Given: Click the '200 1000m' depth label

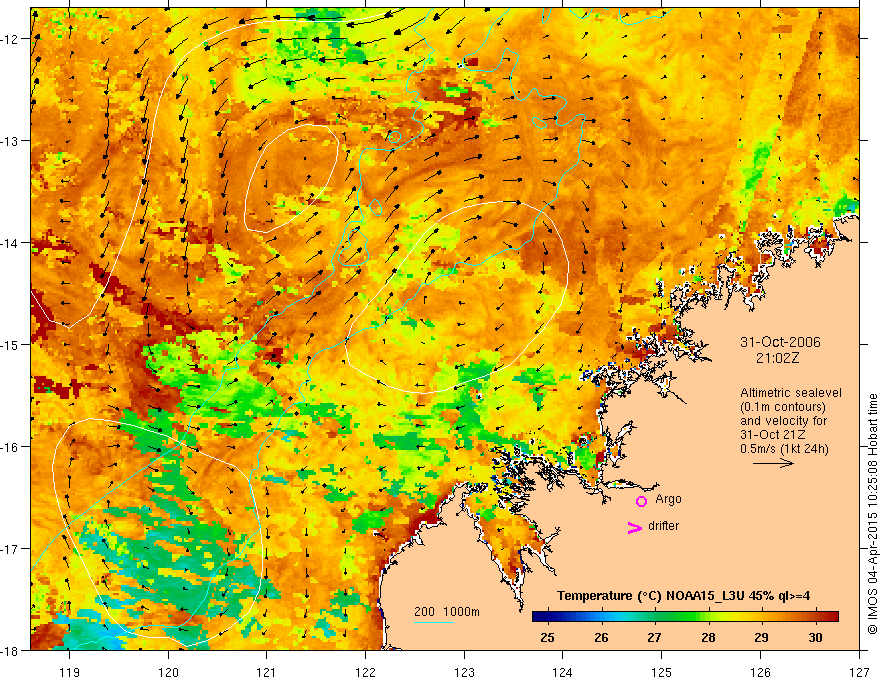Looking at the screenshot, I should click(447, 612).
